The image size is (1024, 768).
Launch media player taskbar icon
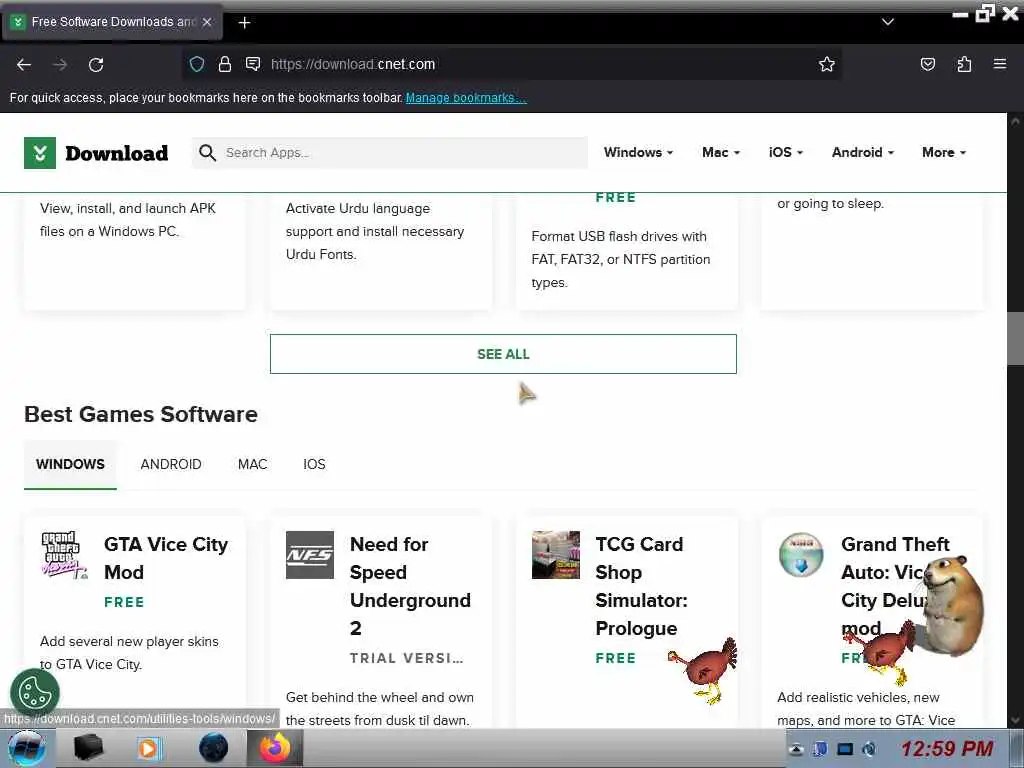pos(149,748)
